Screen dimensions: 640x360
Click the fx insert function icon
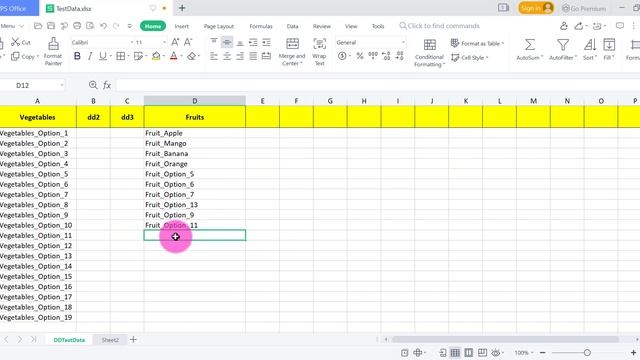click(107, 85)
